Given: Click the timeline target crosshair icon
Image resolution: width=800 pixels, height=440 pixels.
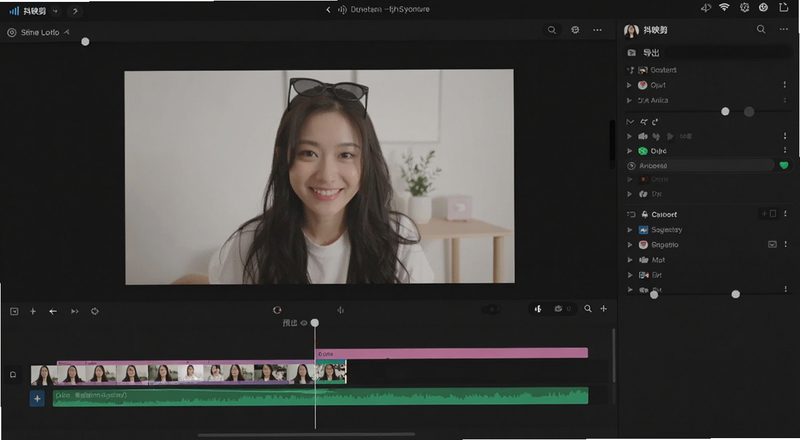Looking at the screenshot, I should pyautogui.click(x=94, y=311).
